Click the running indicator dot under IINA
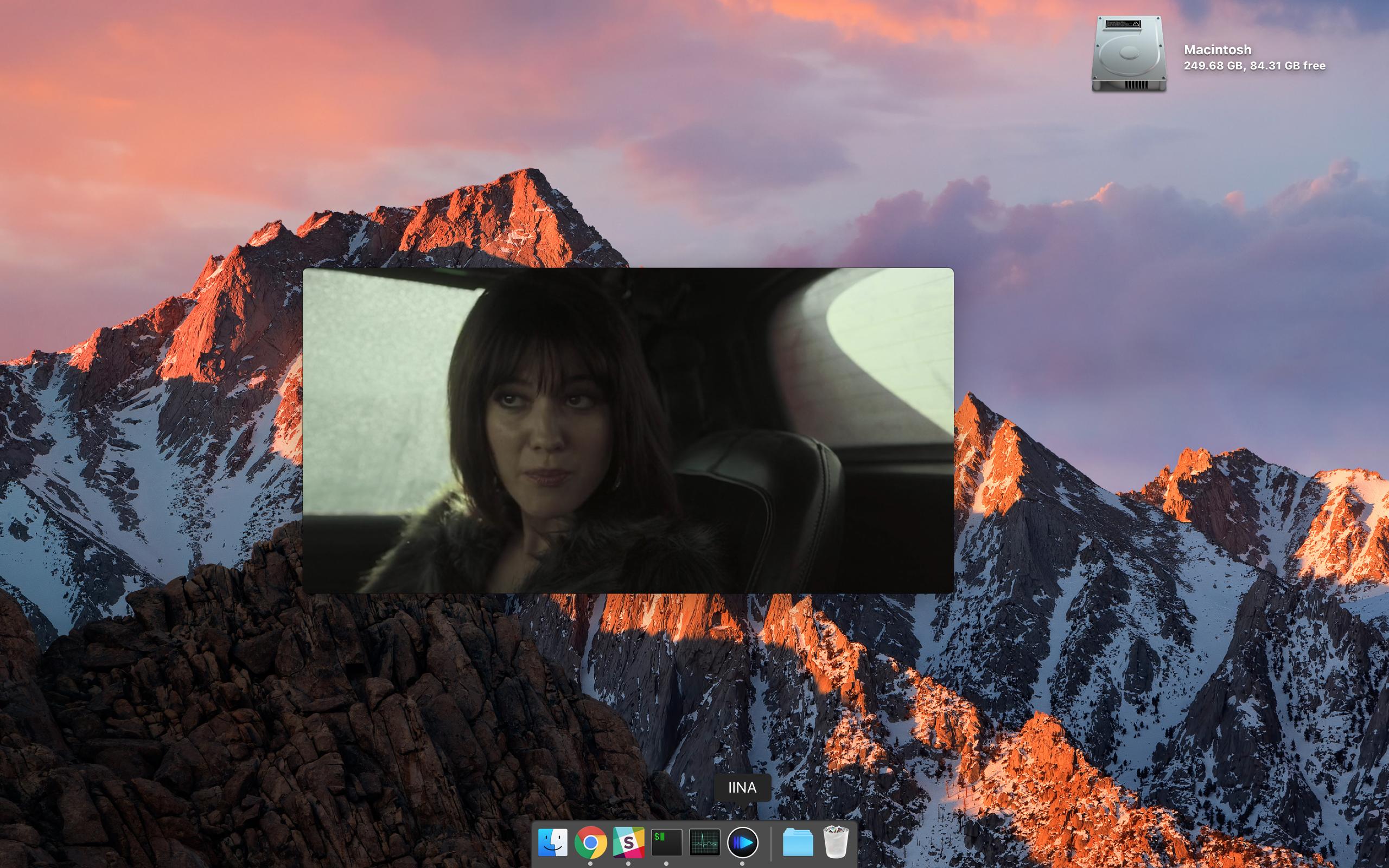 [x=742, y=864]
